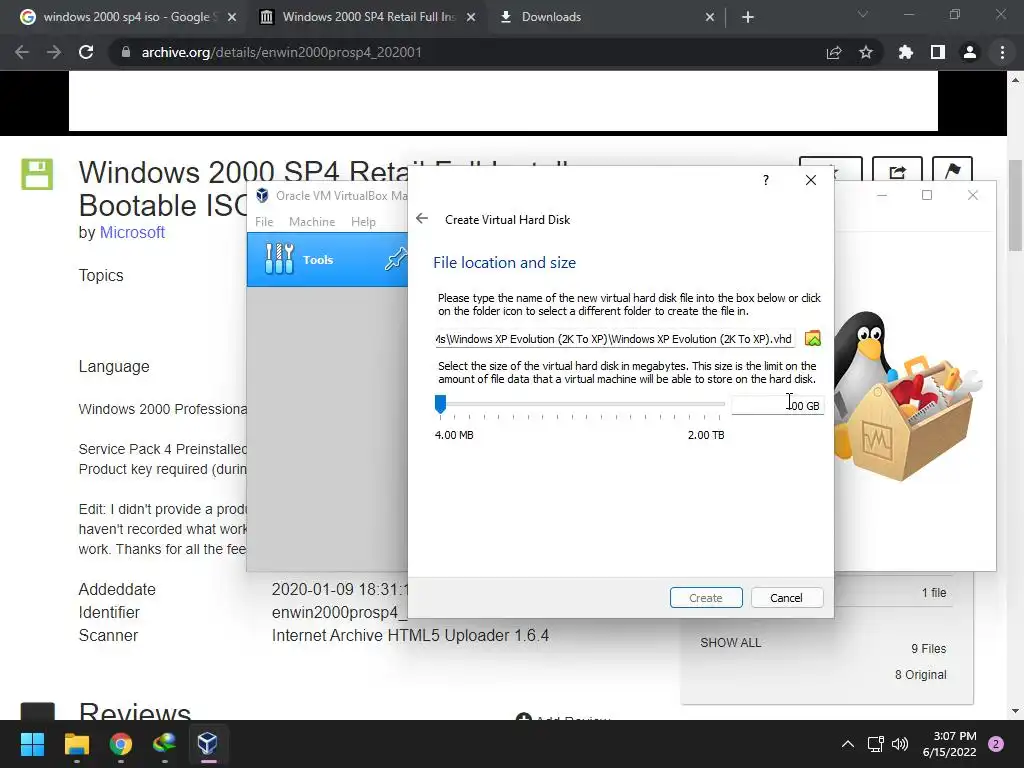
Task: Show hidden system tray icons
Action: 848,744
